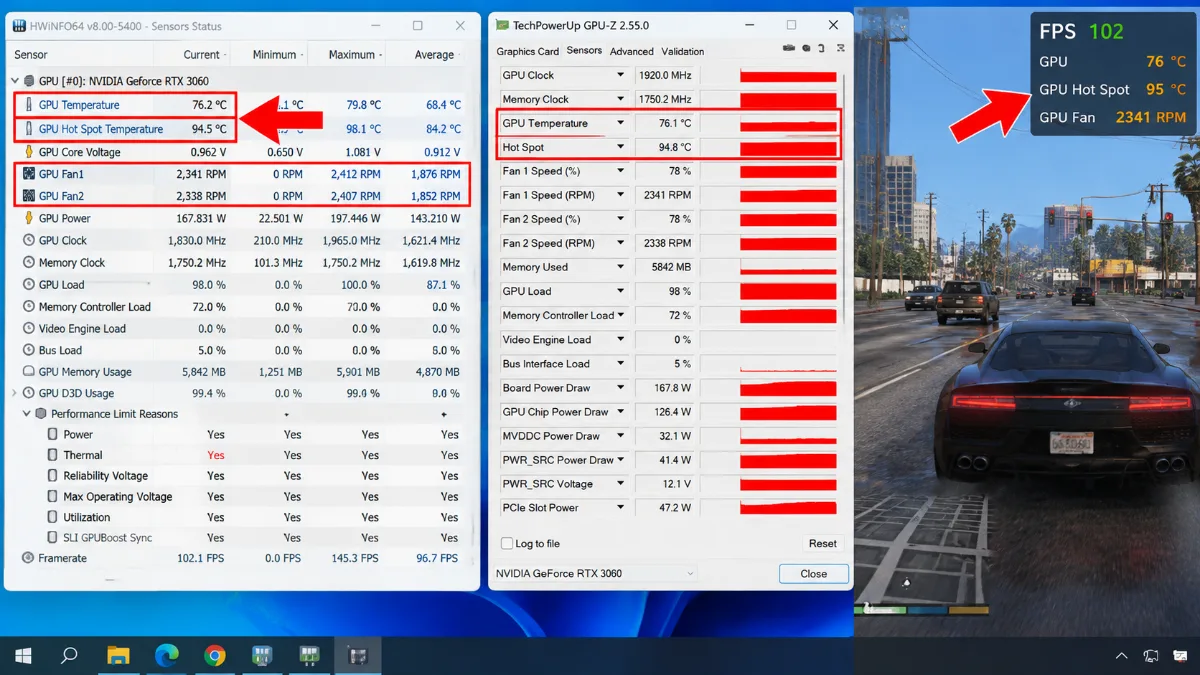Select the Sensors tab in GPU-Z

(x=584, y=51)
